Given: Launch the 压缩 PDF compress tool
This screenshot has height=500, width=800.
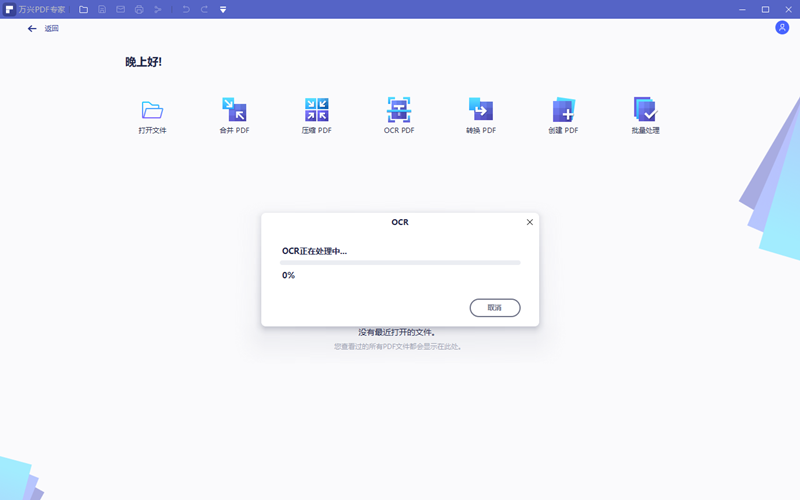Looking at the screenshot, I should (317, 110).
